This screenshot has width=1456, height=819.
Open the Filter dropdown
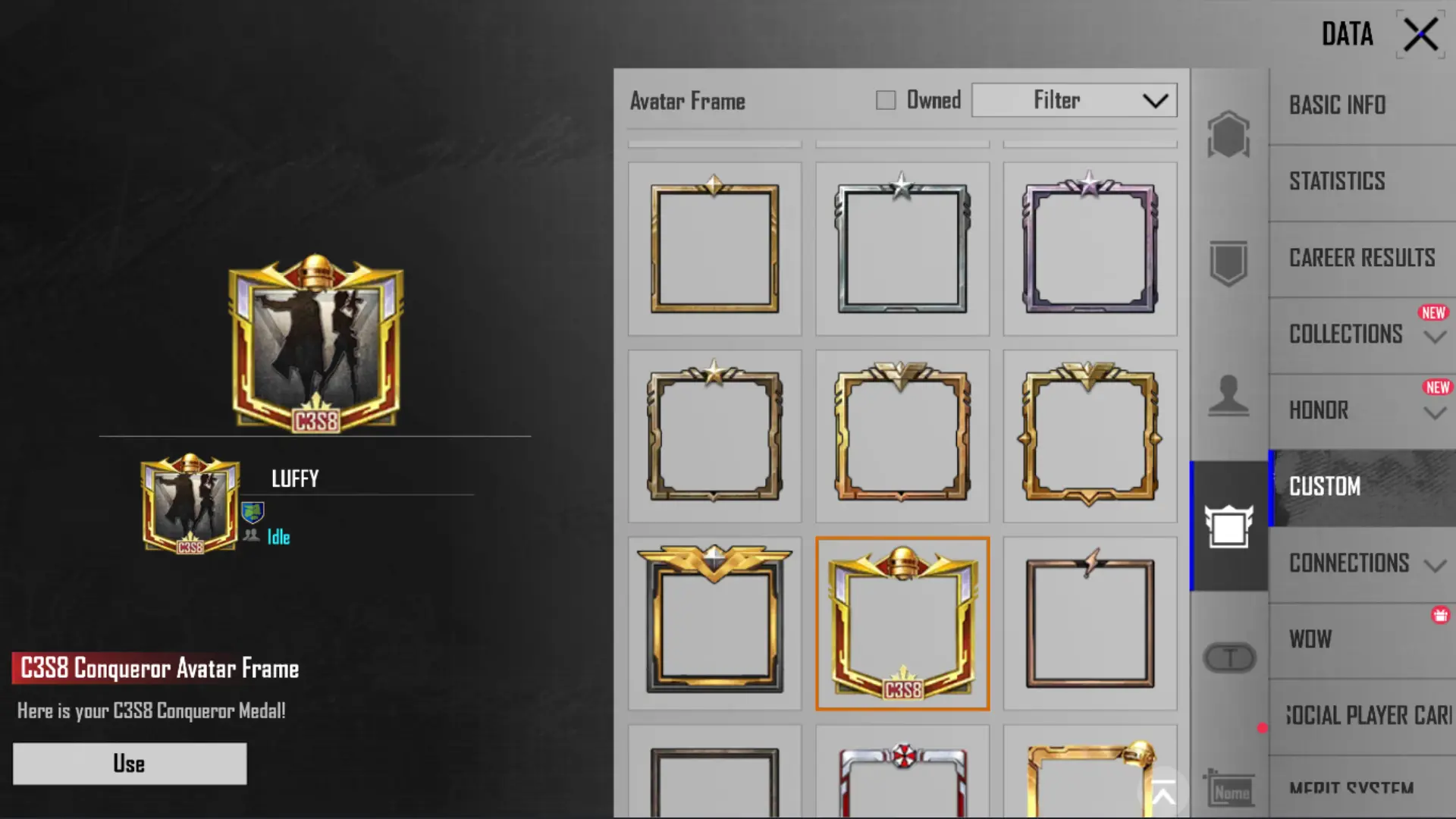pos(1075,100)
